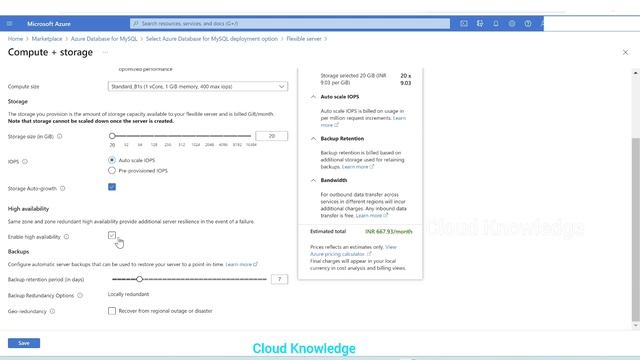Show info tooltip for Backup Redundancy Options
The width and height of the screenshot is (640, 360).
[x=80, y=296]
